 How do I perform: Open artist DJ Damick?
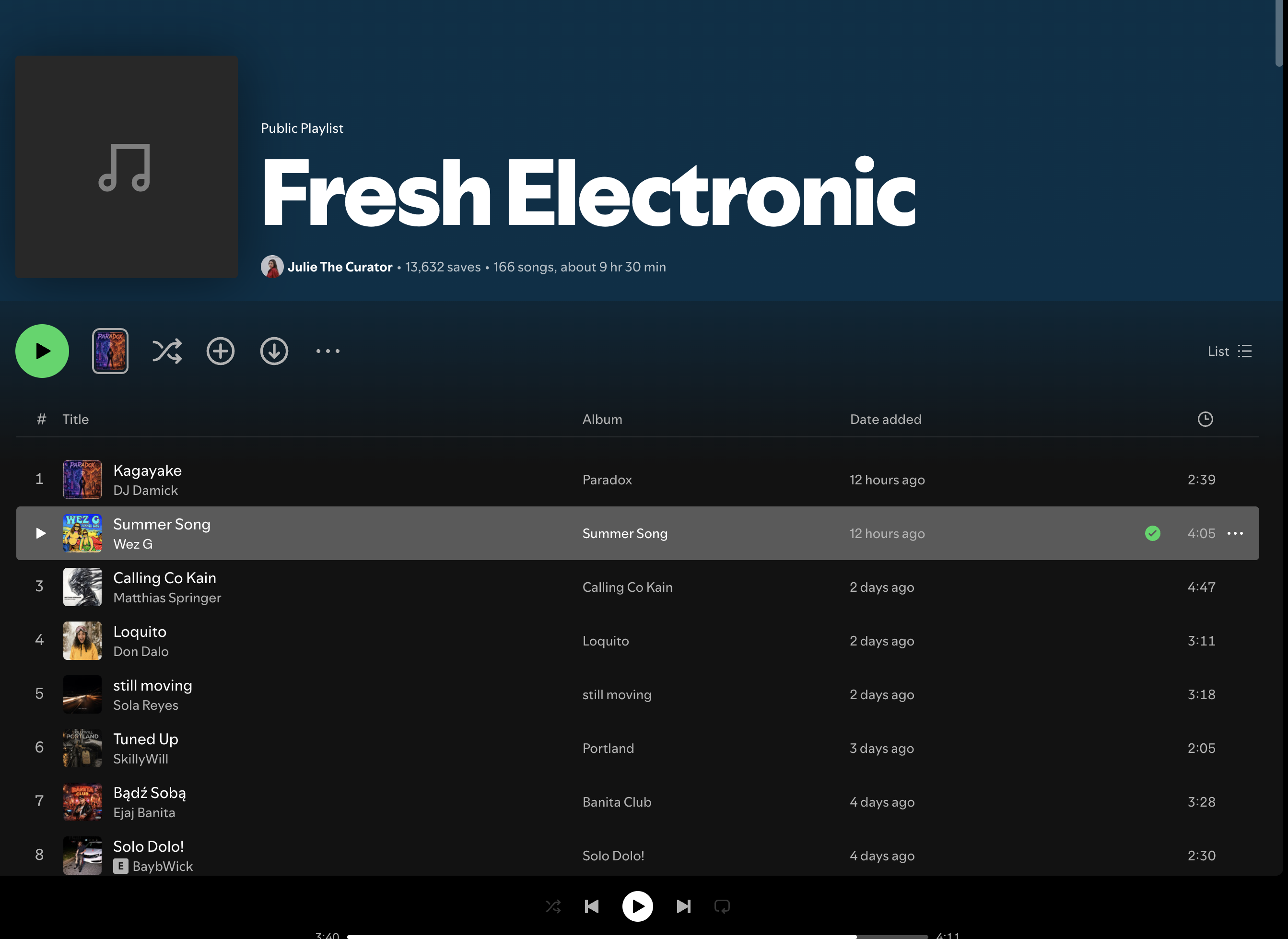(145, 490)
